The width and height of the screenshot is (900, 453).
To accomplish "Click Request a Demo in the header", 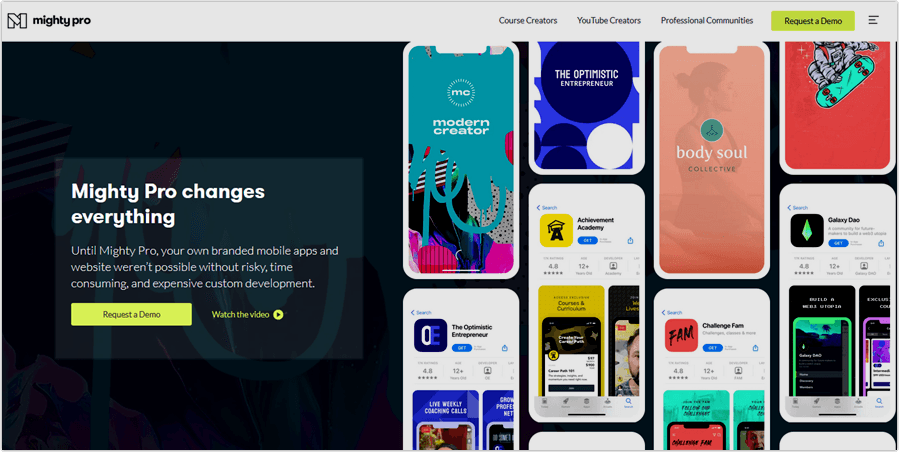I will [x=812, y=20].
